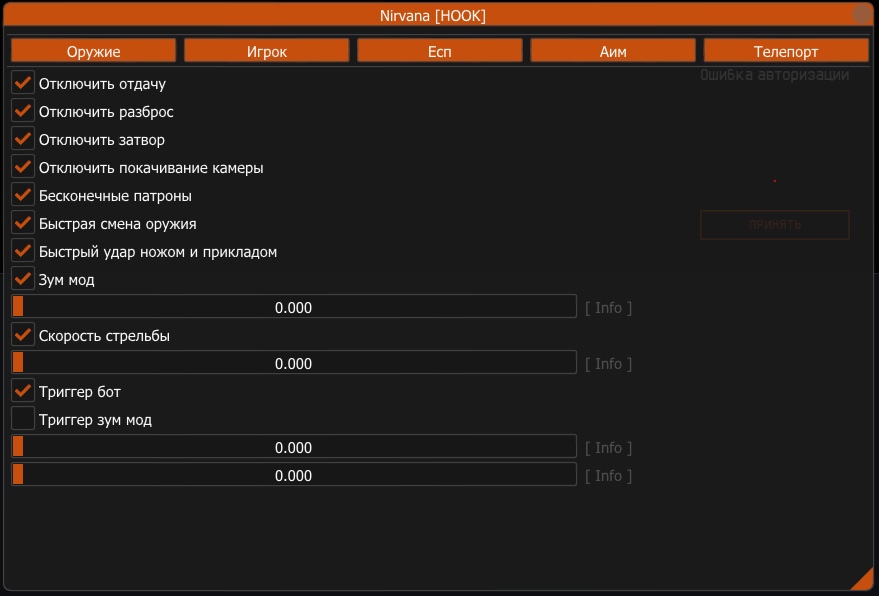The width and height of the screenshot is (879, 596).
Task: Click the Ошибка авторизации message
Action: tap(774, 75)
